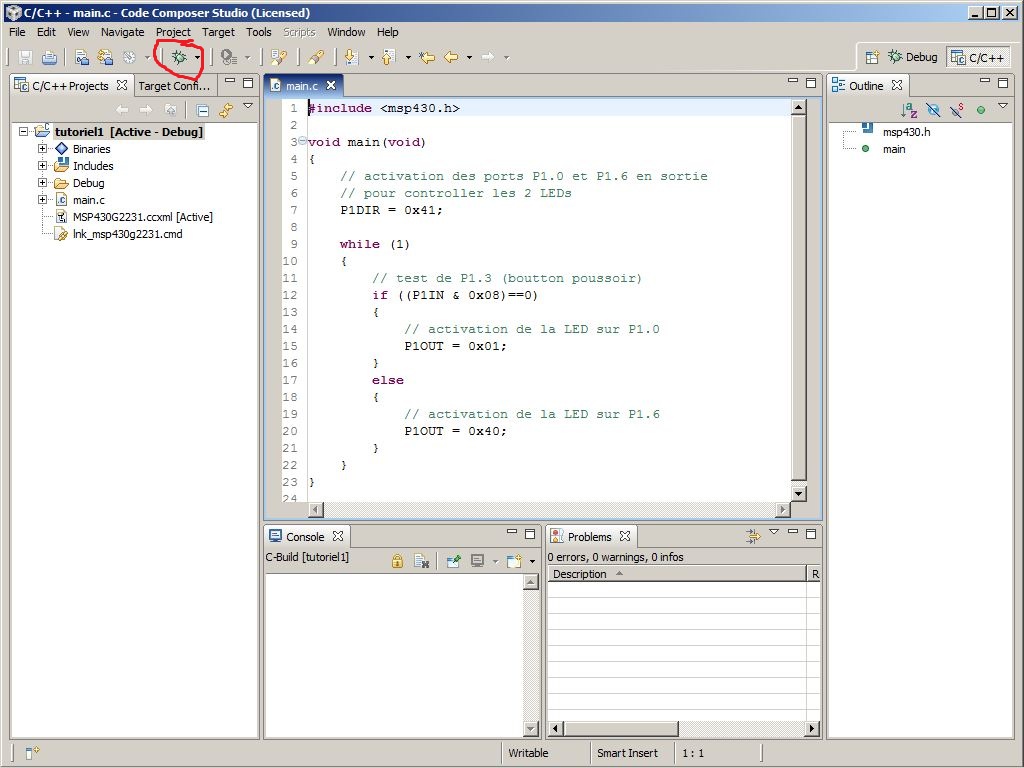Open the Back history dropdown arrow
The image size is (1024, 768).
[x=469, y=58]
